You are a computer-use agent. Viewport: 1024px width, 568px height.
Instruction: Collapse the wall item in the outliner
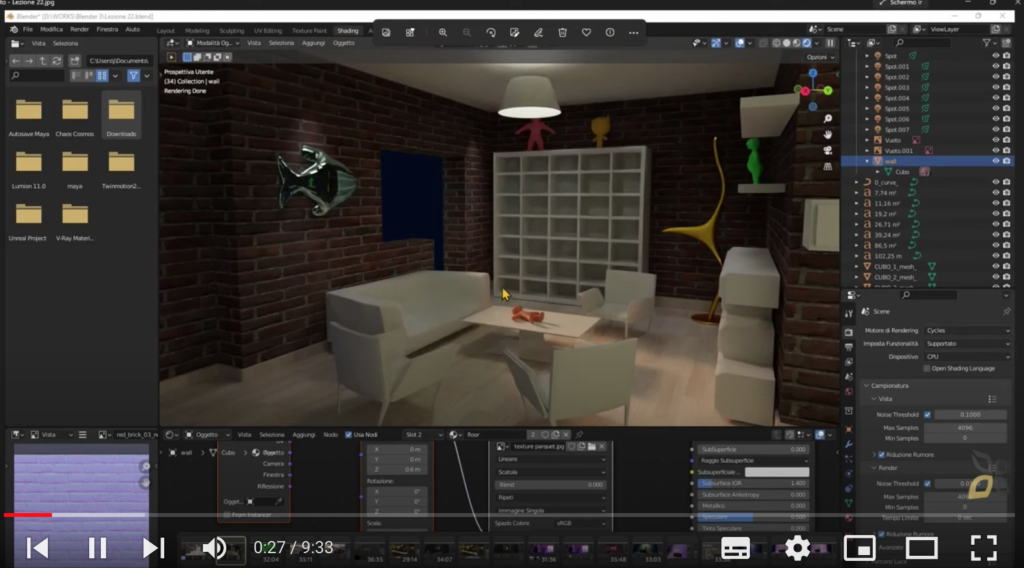867,161
